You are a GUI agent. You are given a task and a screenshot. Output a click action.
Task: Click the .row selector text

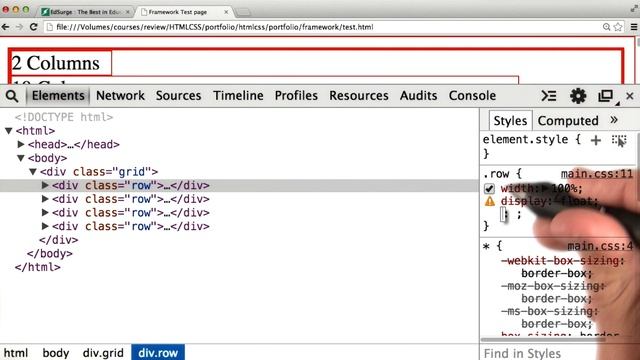click(x=495, y=174)
